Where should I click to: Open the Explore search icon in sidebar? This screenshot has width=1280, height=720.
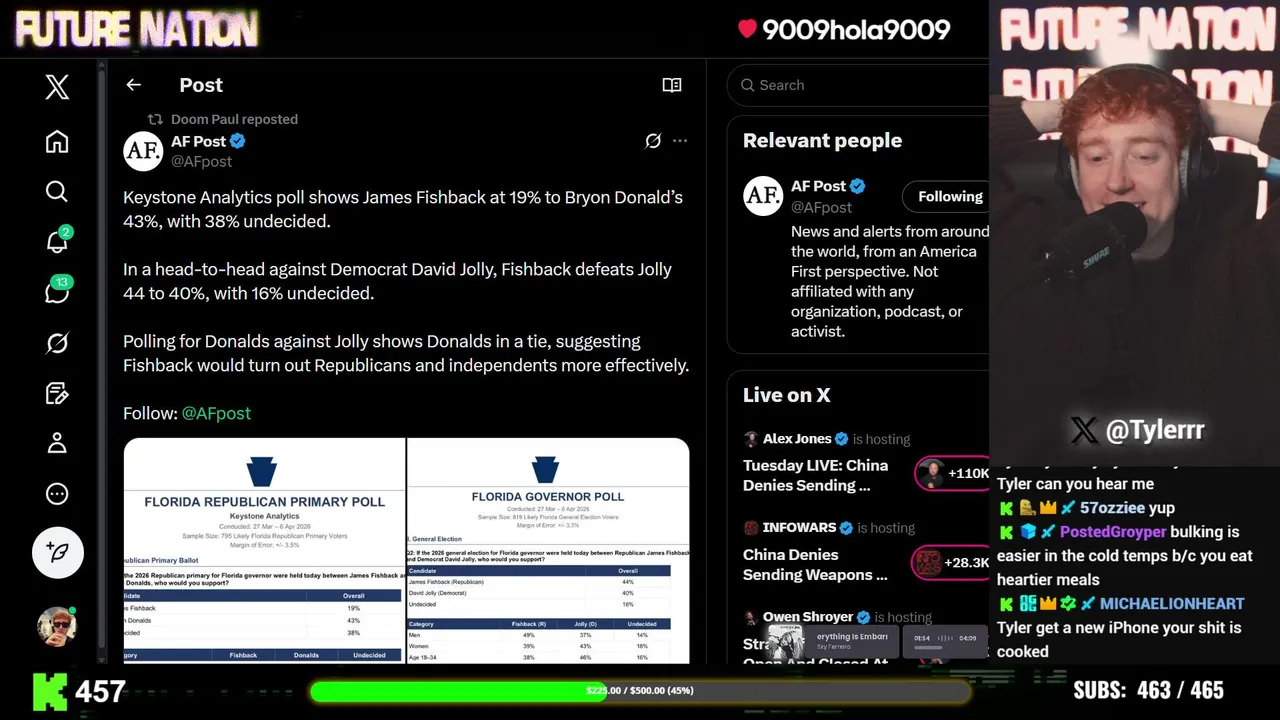click(x=57, y=191)
